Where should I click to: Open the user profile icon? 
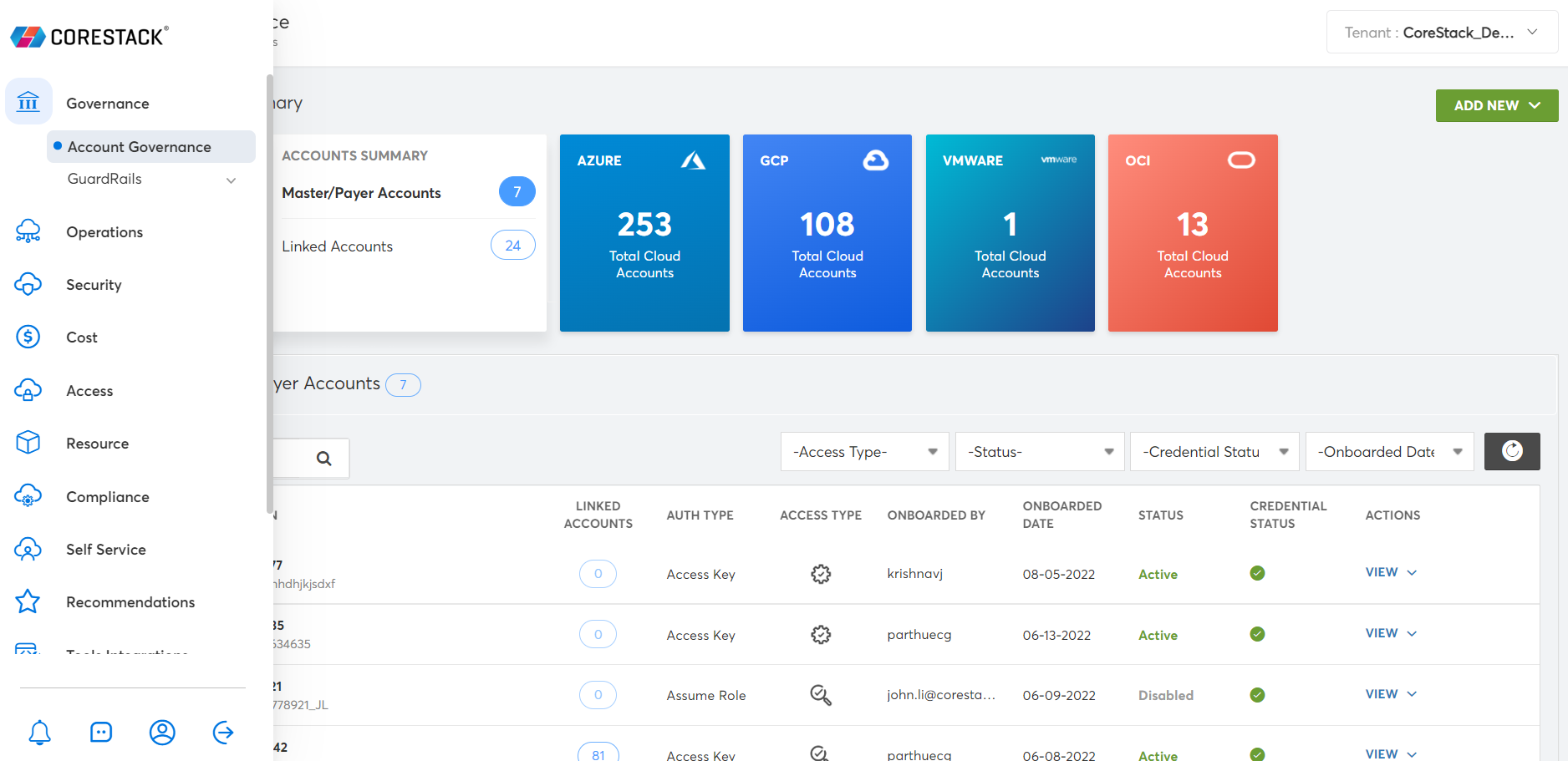(162, 733)
